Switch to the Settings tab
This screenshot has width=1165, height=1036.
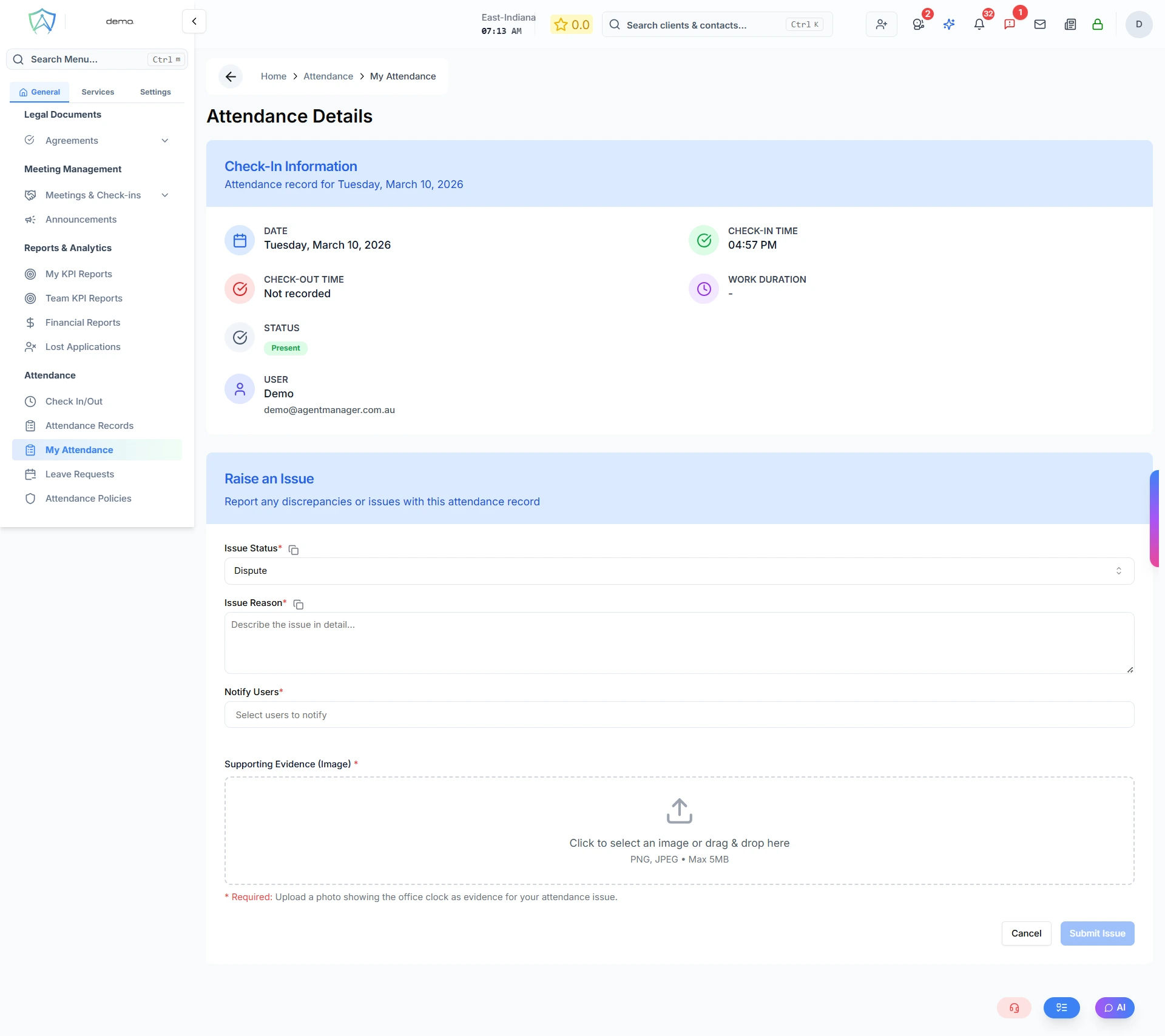(x=155, y=92)
